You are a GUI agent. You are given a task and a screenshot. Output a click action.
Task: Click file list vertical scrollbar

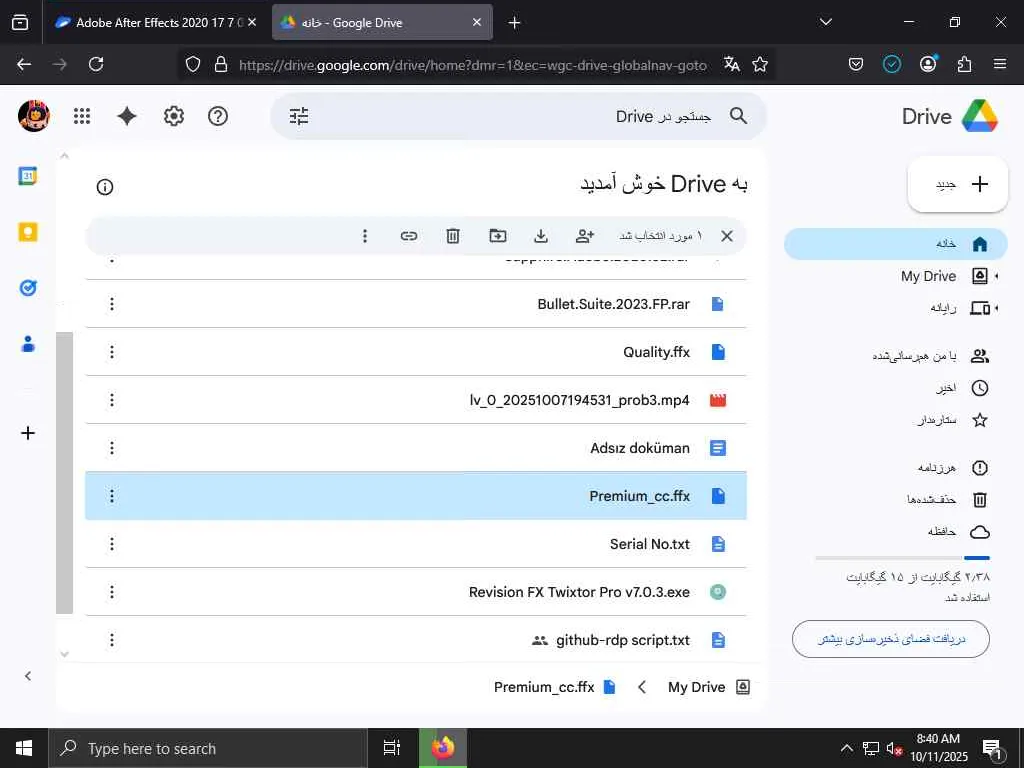click(64, 473)
